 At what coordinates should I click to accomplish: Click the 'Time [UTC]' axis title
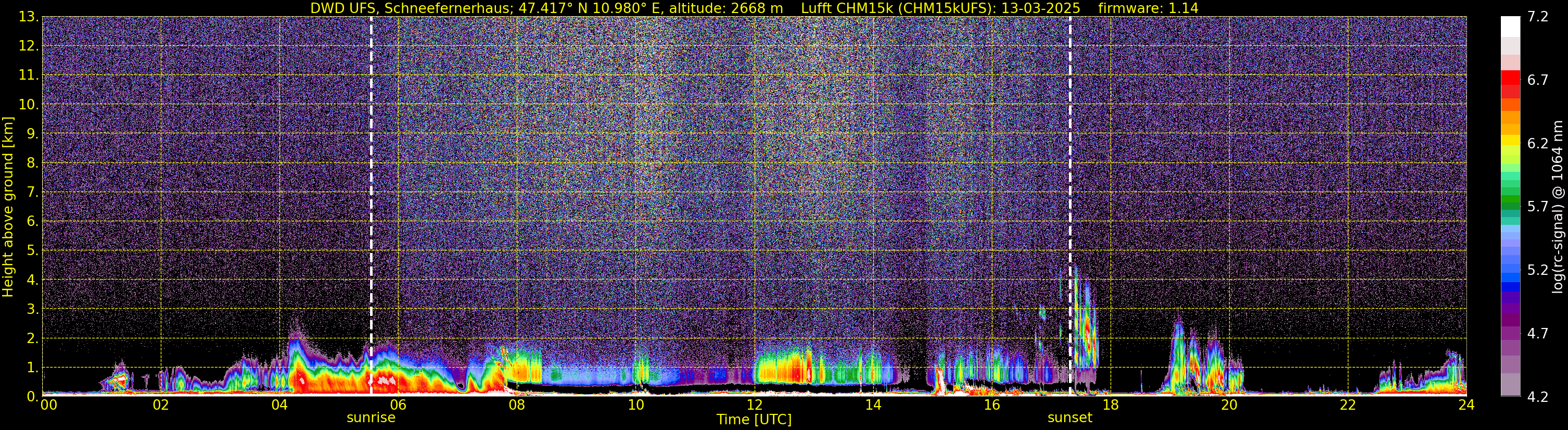754,420
